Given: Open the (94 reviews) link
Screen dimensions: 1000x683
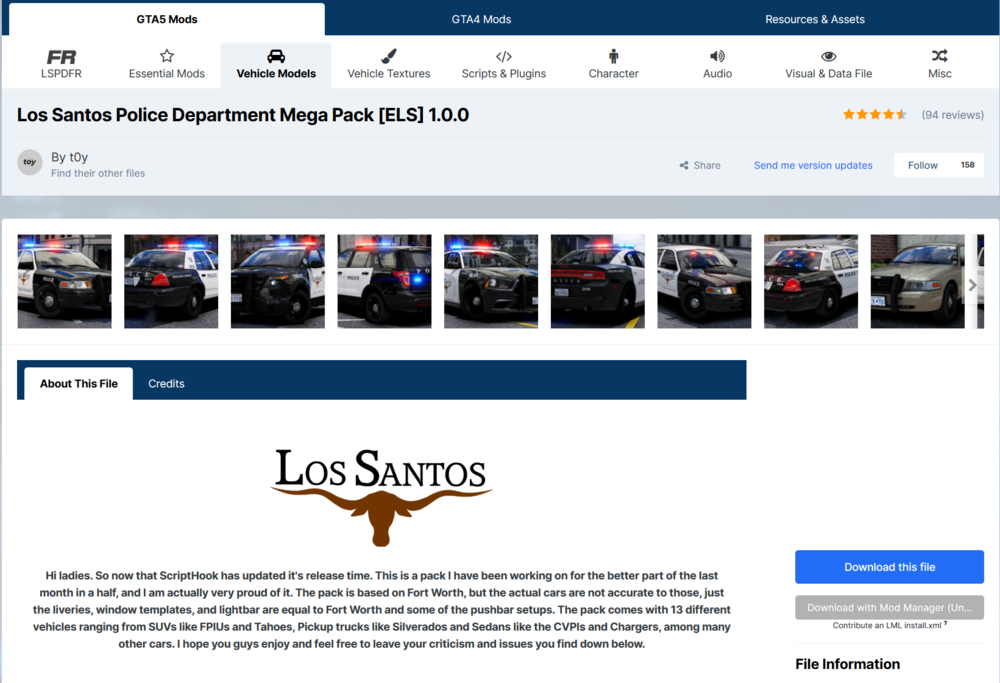Looking at the screenshot, I should tap(952, 115).
